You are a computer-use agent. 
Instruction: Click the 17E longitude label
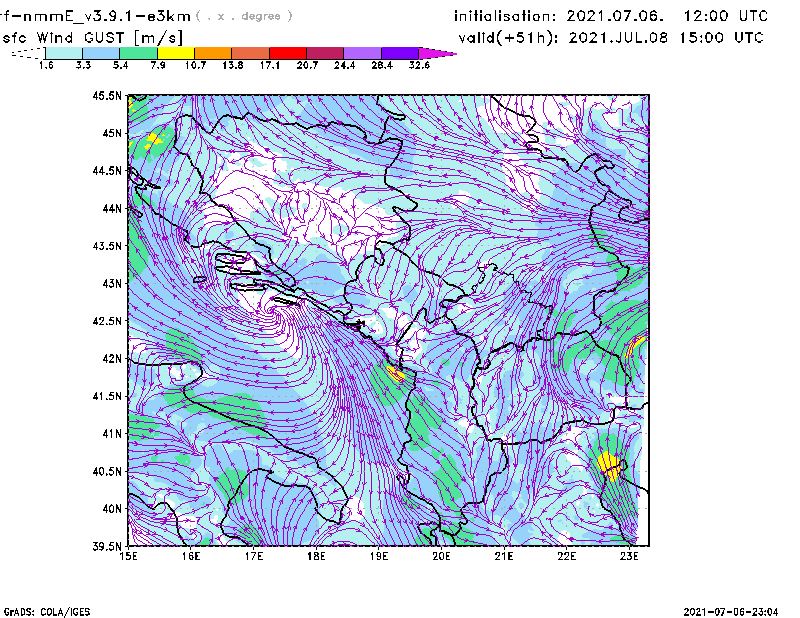point(254,556)
